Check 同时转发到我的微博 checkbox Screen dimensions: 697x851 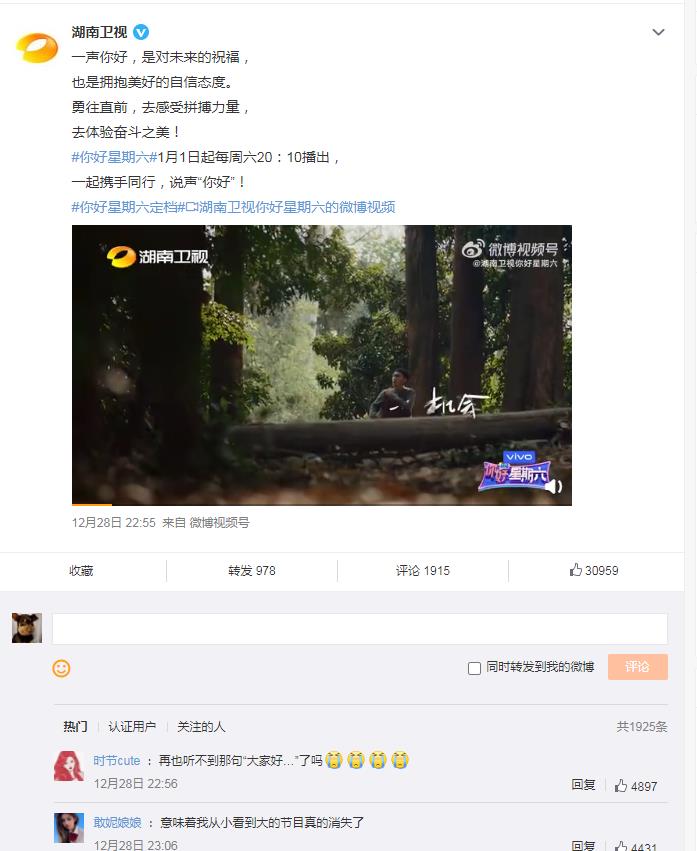click(x=474, y=668)
